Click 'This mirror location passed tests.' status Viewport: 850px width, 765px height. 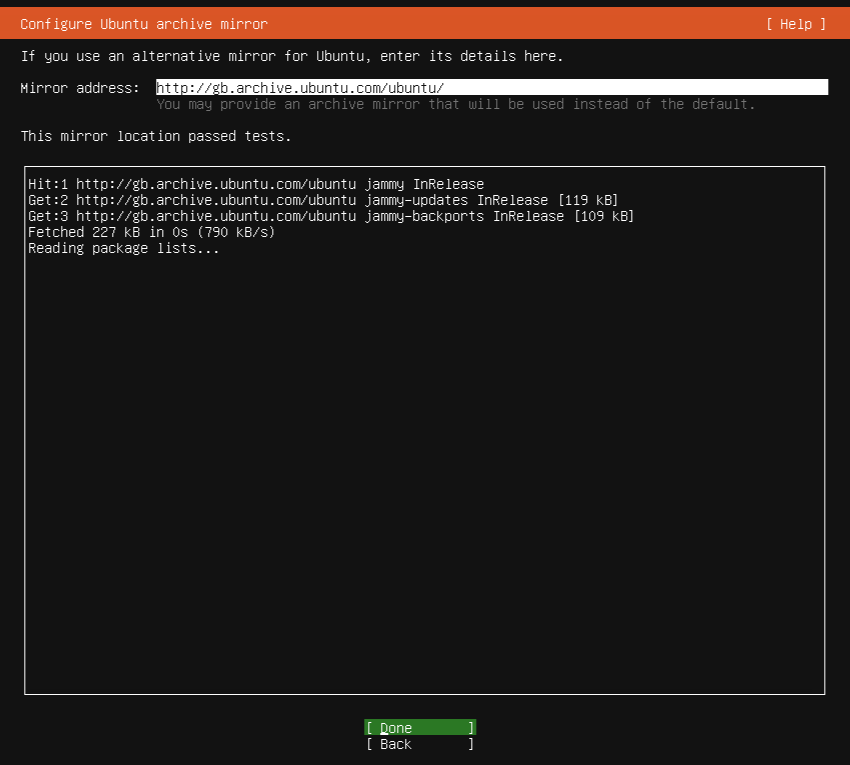coord(156,136)
